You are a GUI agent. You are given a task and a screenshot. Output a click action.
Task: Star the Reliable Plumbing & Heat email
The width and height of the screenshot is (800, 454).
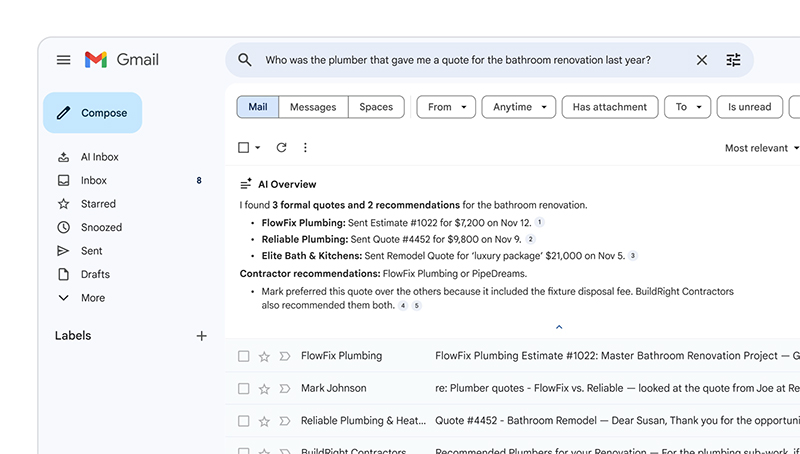point(264,421)
